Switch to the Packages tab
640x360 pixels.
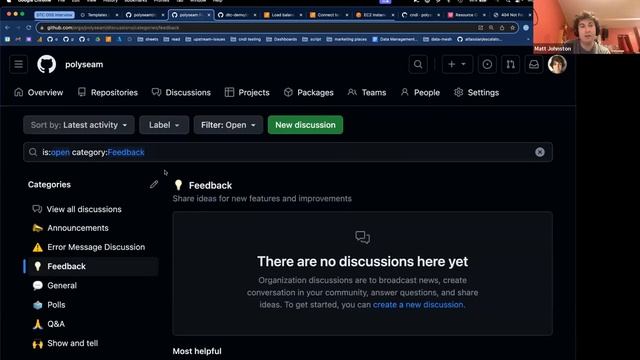pyautogui.click(x=309, y=93)
